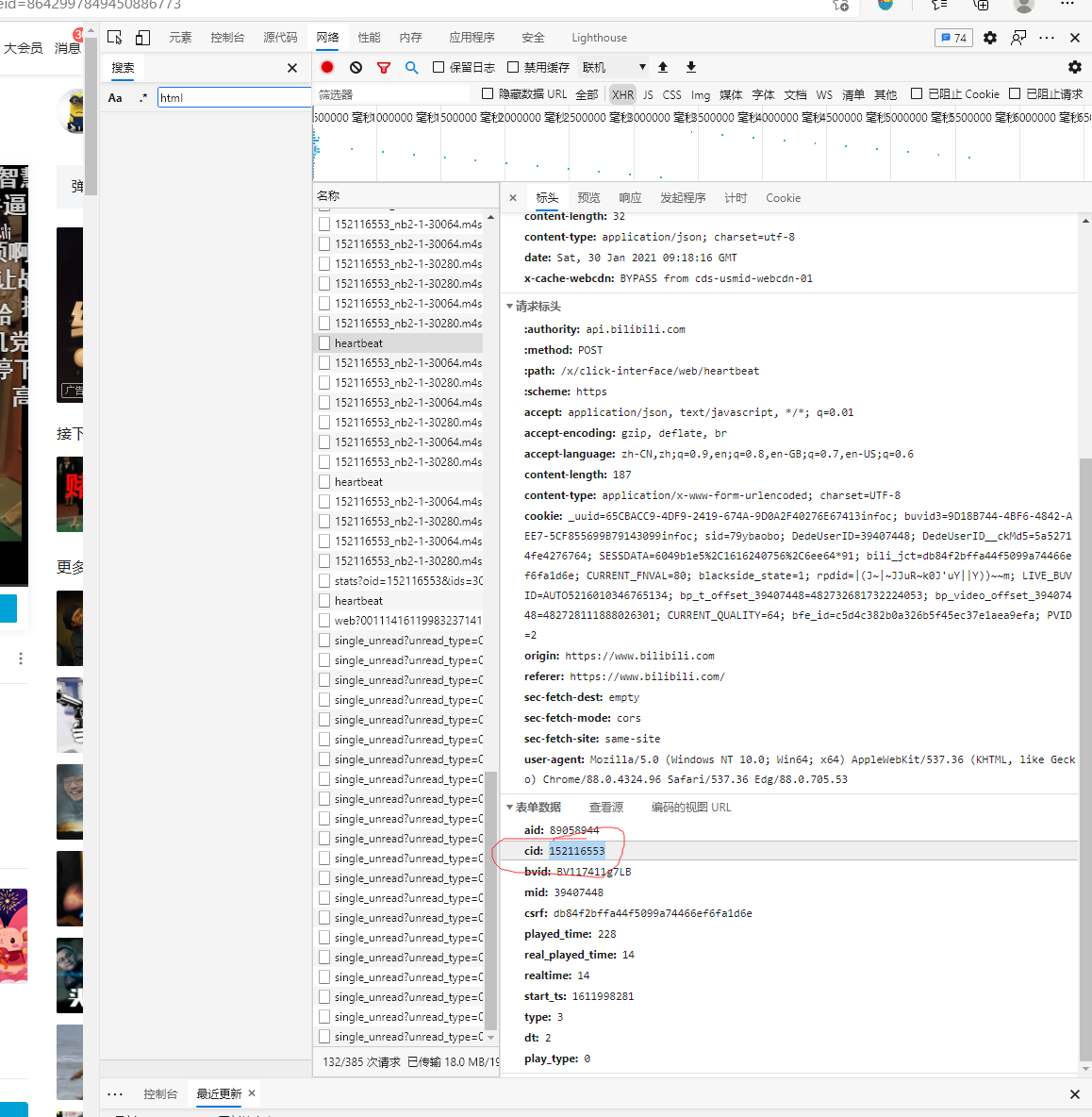Open network settings gear icon
Screen dimensions: 1092x1117
point(1075,67)
